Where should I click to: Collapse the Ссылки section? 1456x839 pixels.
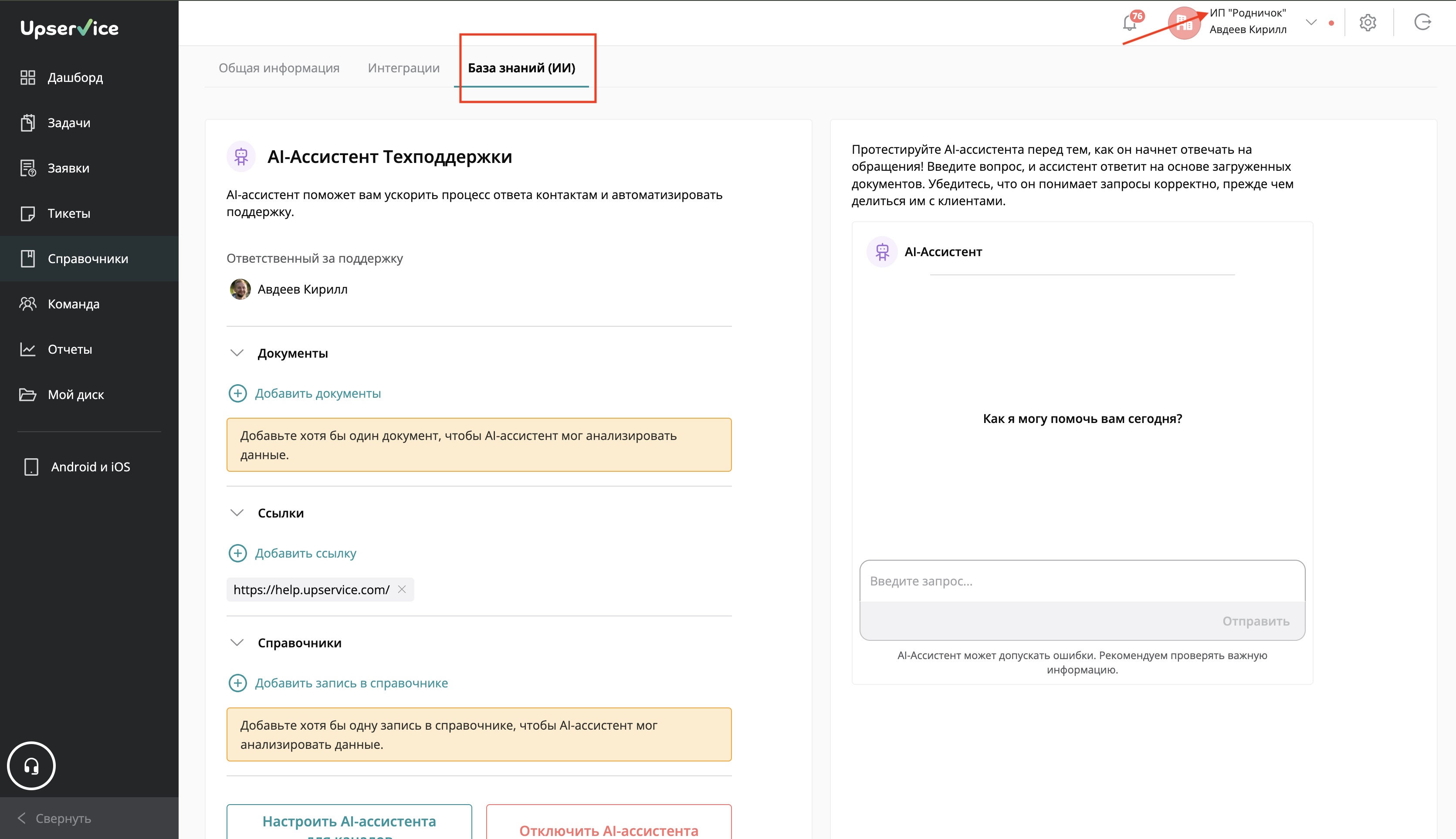pos(237,512)
